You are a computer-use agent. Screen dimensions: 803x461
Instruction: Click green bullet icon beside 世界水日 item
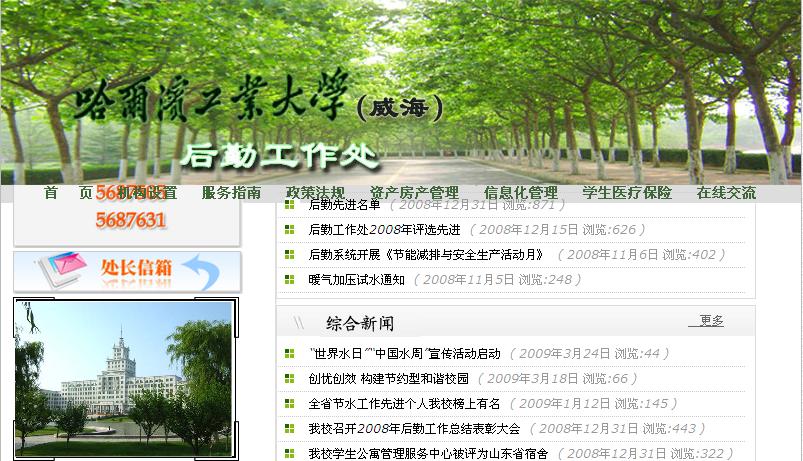(x=289, y=353)
